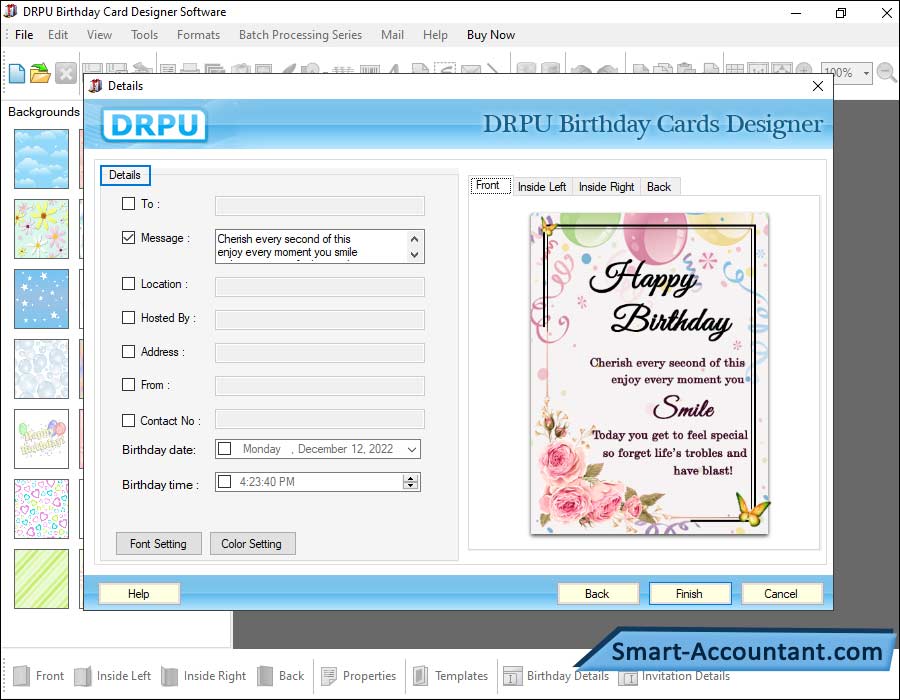900x700 pixels.
Task: Tick the Birthday time checkbox
Action: [x=225, y=481]
